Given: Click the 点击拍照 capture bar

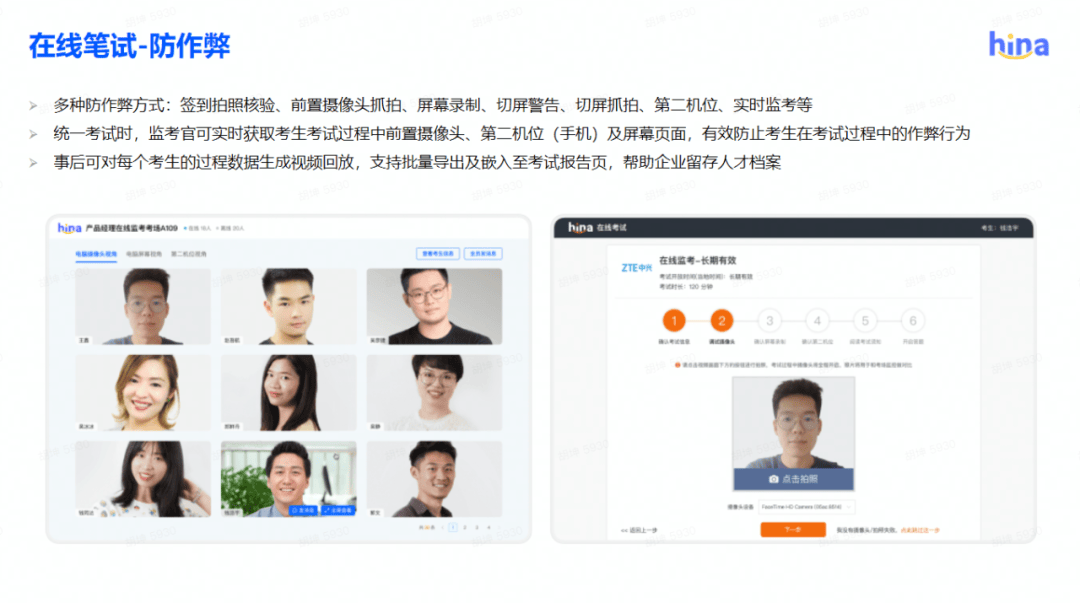Looking at the screenshot, I should coord(793,479).
